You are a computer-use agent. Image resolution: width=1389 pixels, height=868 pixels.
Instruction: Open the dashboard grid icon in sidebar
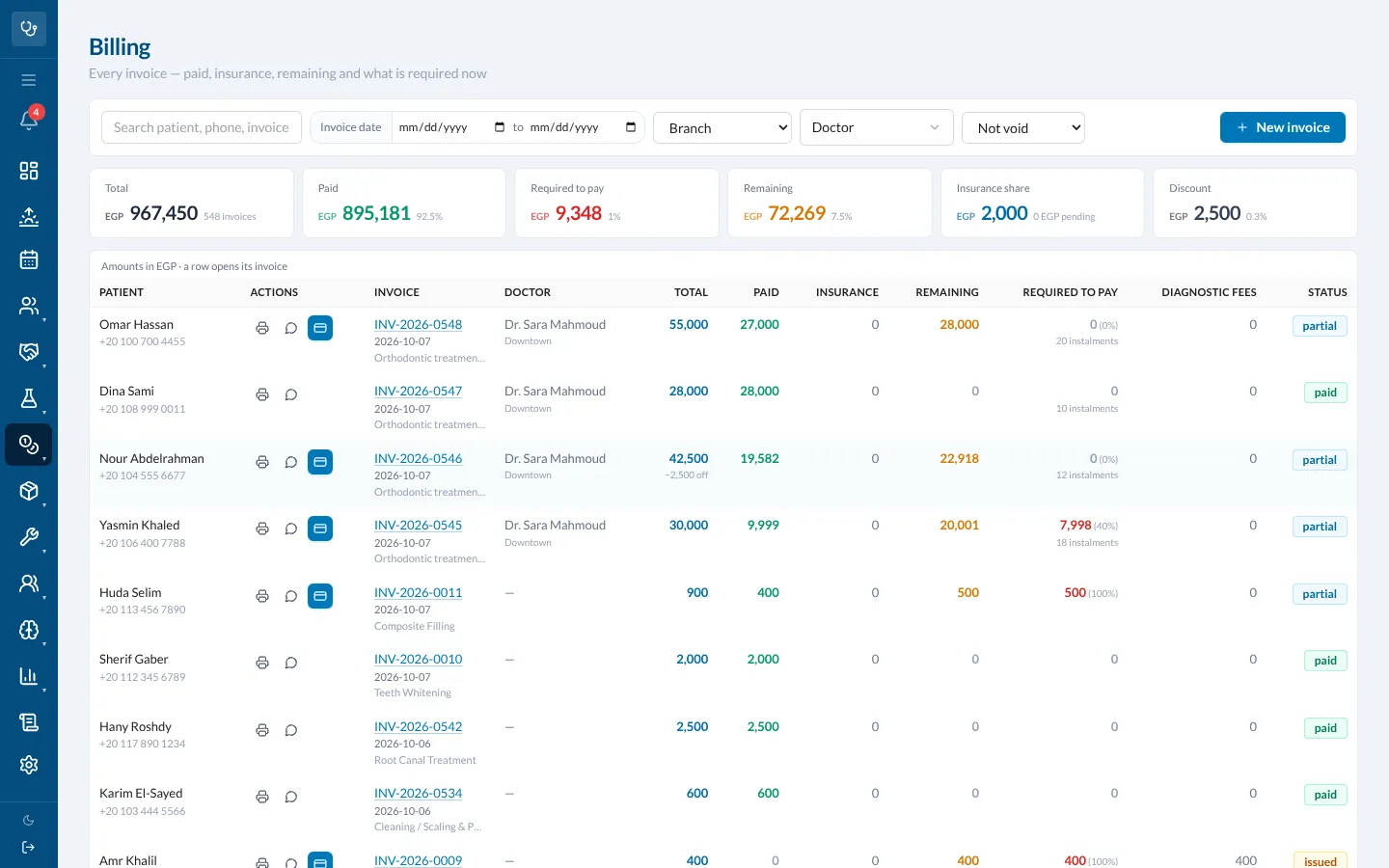point(29,171)
